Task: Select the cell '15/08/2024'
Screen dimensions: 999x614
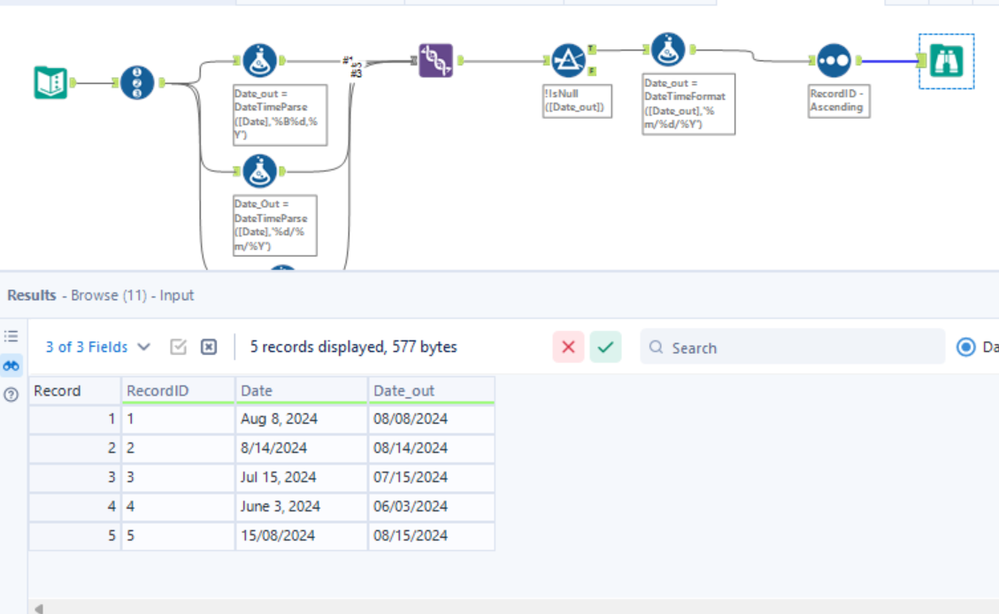Action: point(301,536)
